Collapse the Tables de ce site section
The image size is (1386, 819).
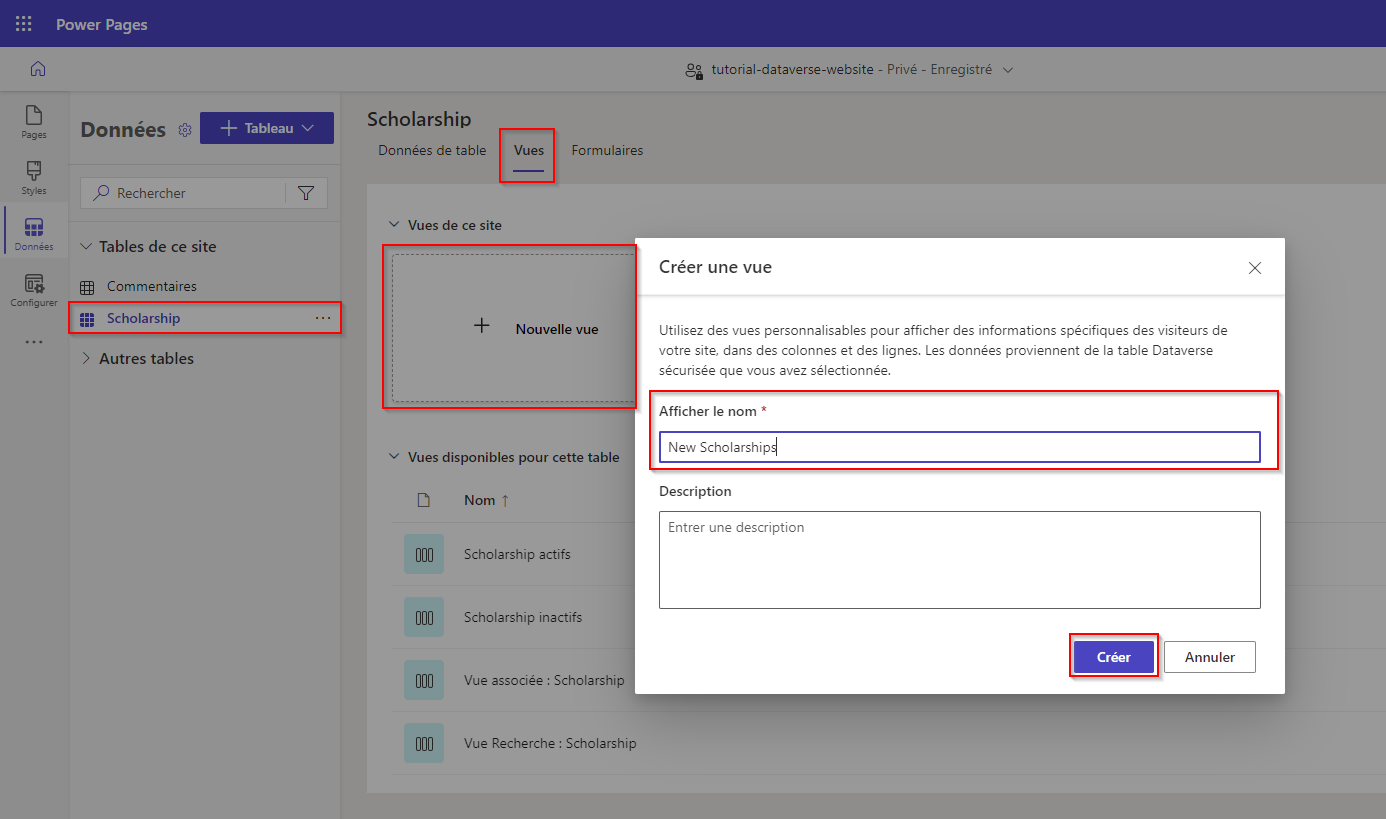click(87, 247)
